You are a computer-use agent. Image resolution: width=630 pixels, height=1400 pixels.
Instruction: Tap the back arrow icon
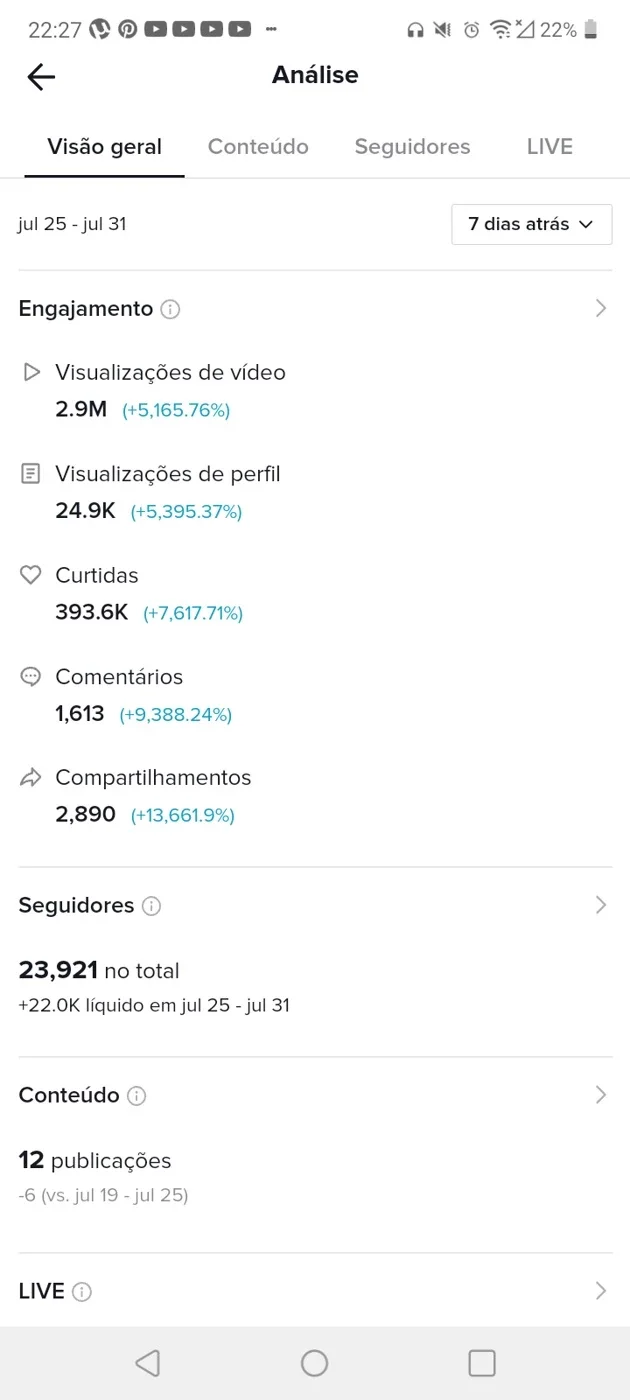click(41, 76)
